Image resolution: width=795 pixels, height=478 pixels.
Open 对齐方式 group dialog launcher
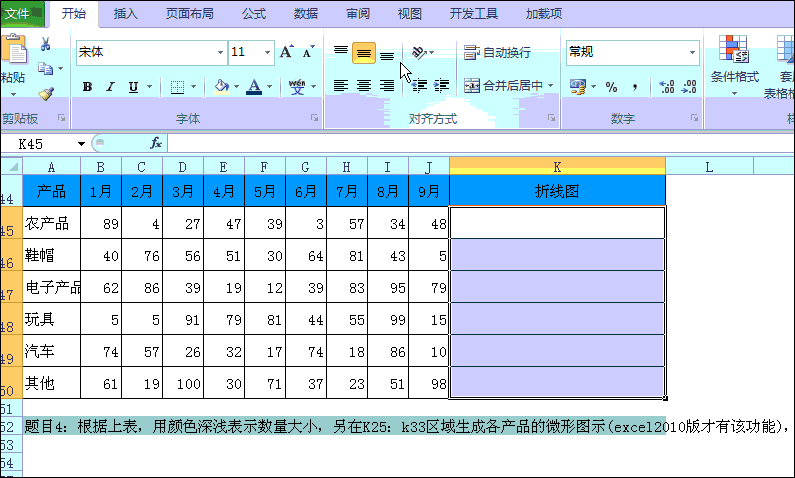click(551, 118)
